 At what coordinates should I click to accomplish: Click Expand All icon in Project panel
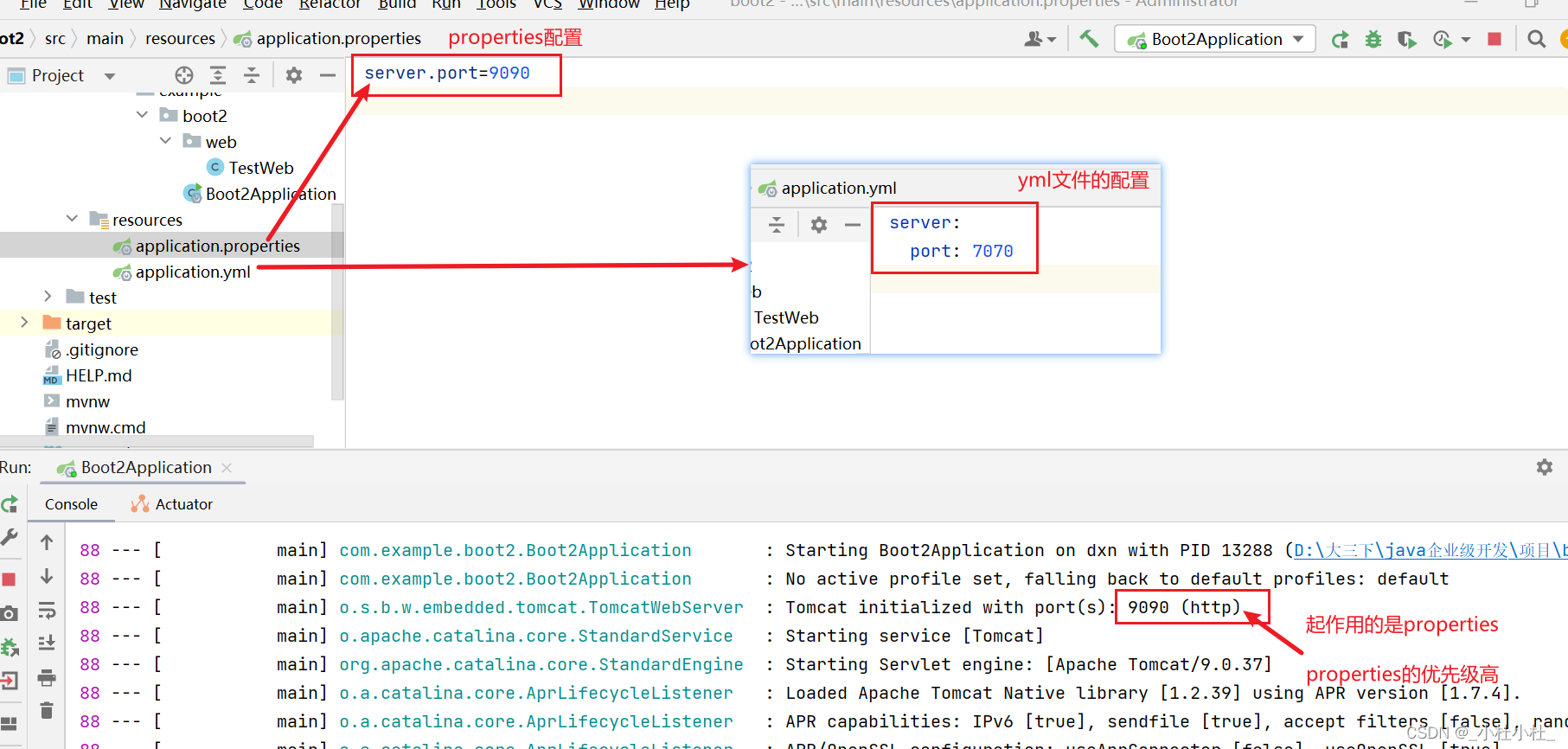tap(218, 75)
